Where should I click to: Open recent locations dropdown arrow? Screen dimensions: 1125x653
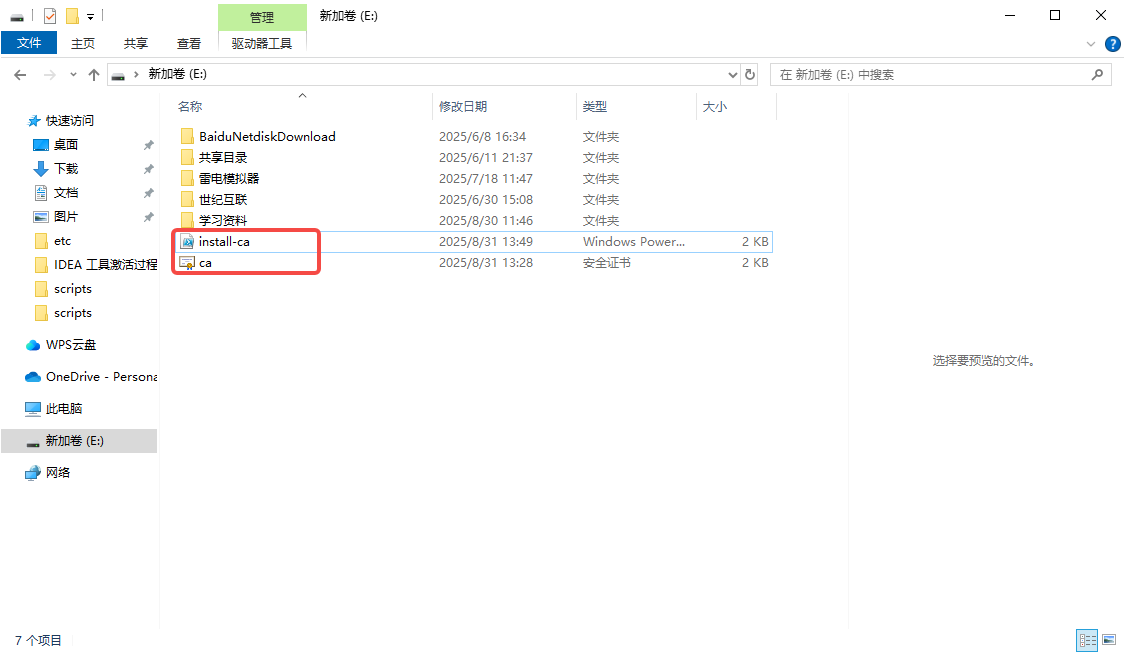point(73,75)
